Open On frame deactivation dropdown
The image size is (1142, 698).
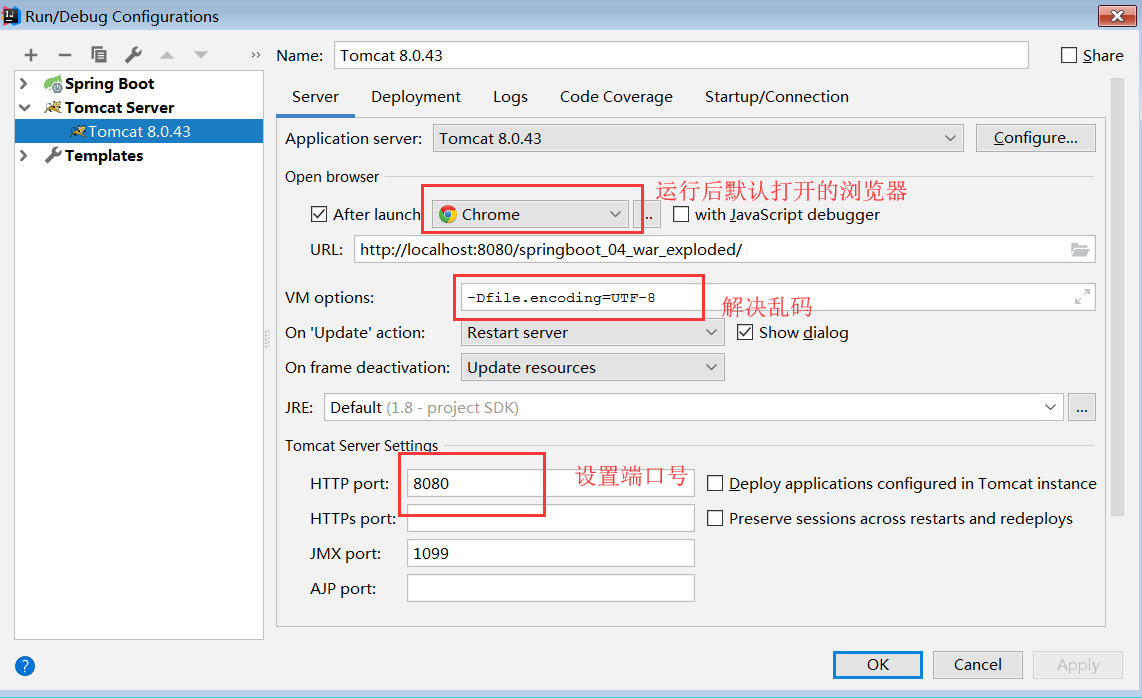[593, 367]
